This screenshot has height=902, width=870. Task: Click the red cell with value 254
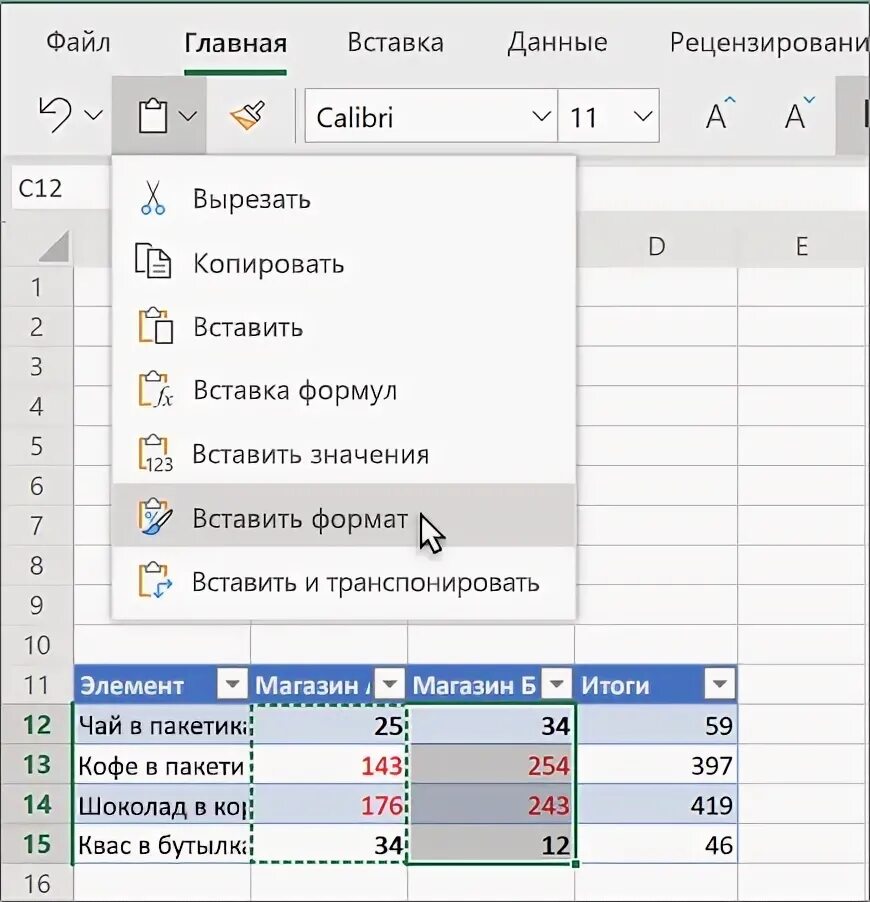click(x=491, y=765)
